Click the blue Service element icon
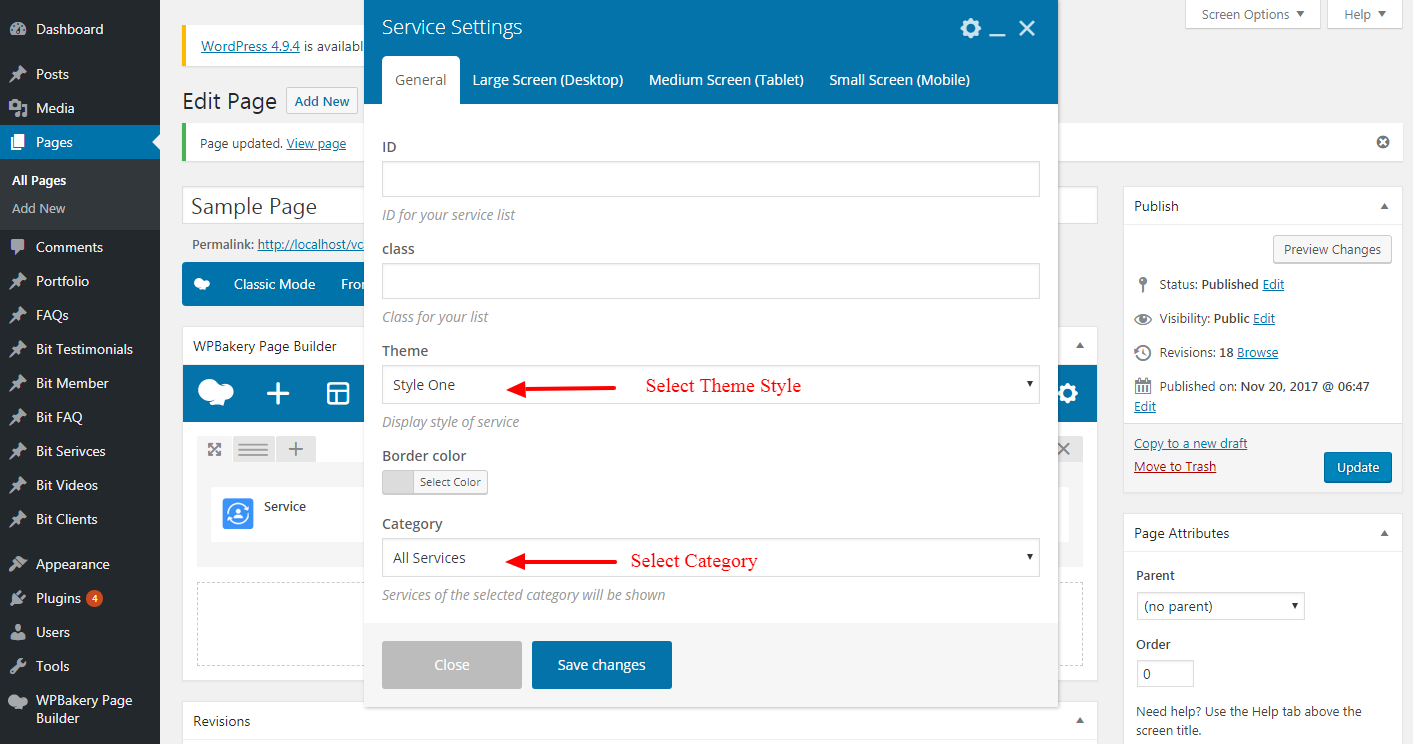The height and width of the screenshot is (744, 1413). coord(238,513)
